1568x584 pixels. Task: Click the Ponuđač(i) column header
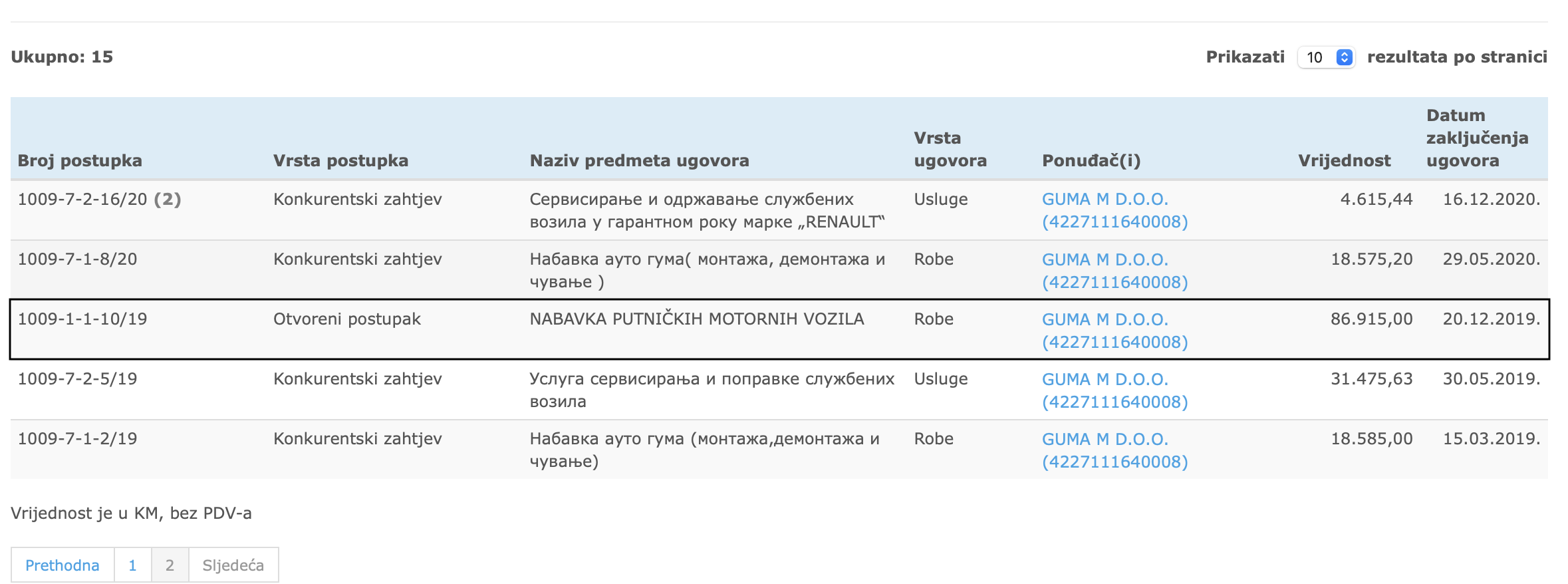(1091, 160)
